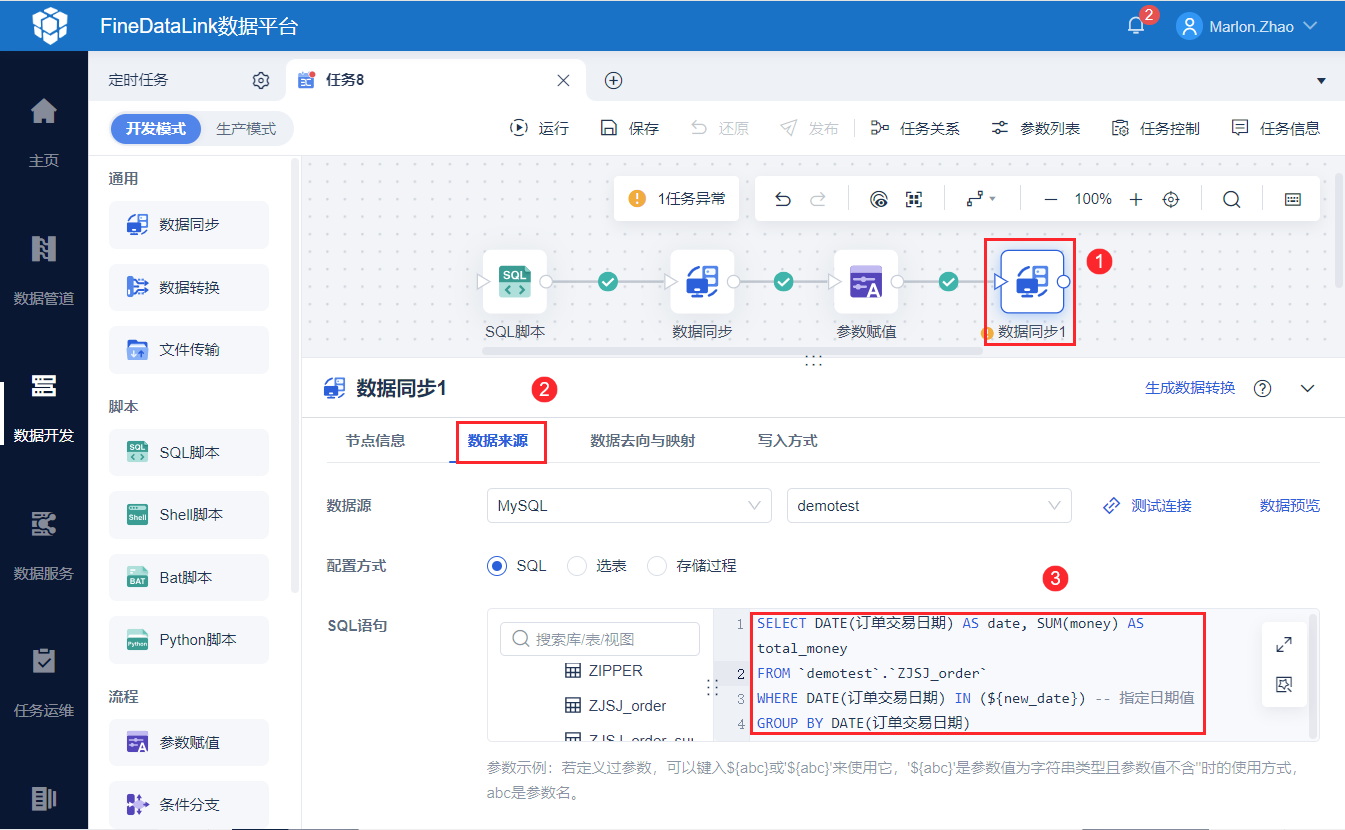The image size is (1345, 830).
Task: Open the MySQL data source type dropdown
Action: click(629, 505)
